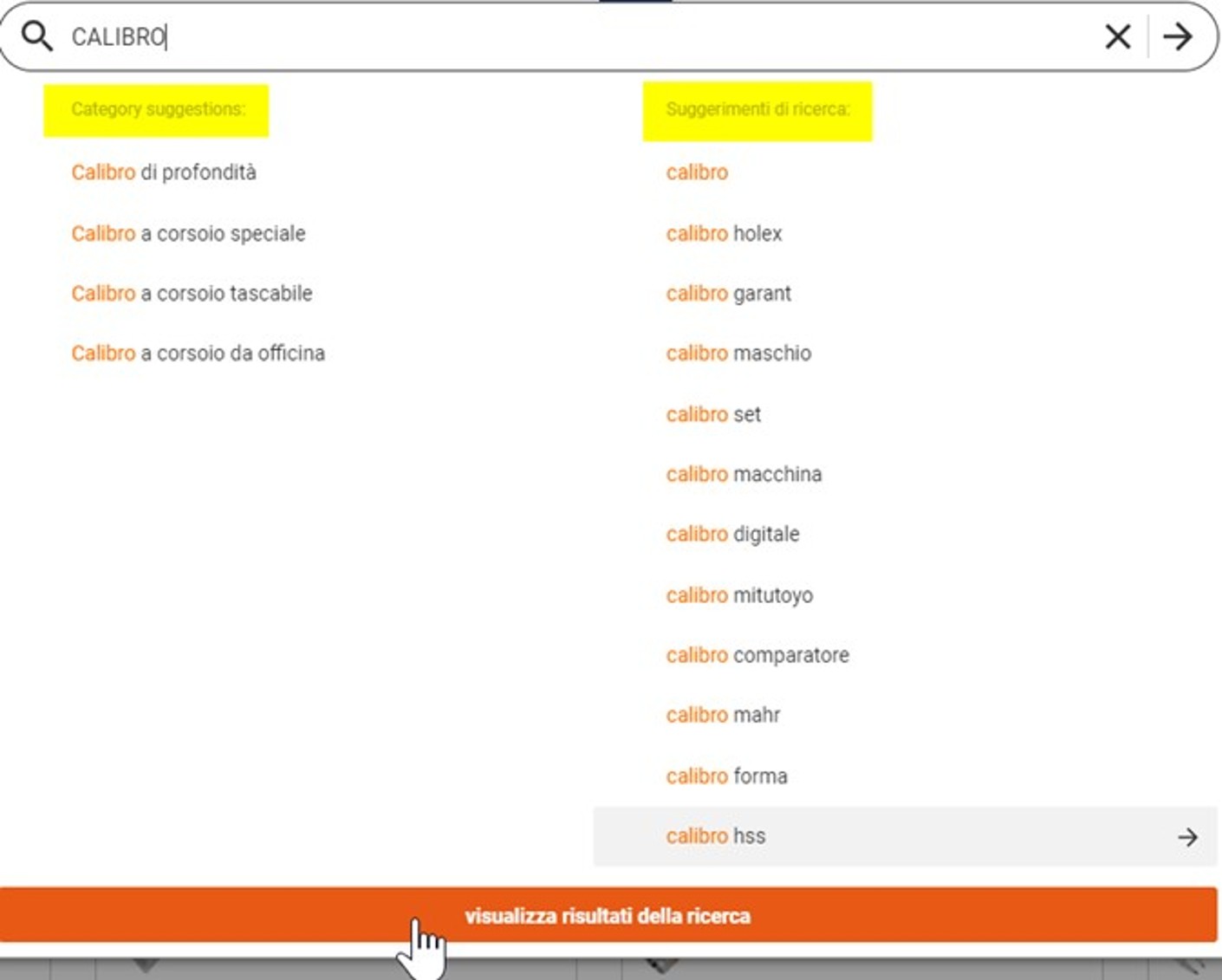1222x980 pixels.
Task: Choose 'calibro holex' suggestion
Action: coord(724,234)
